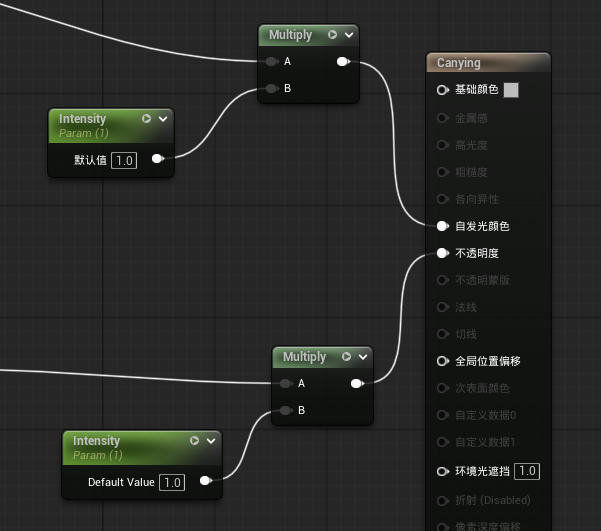Click preview icon on Intensity node with Default Value

195,441
